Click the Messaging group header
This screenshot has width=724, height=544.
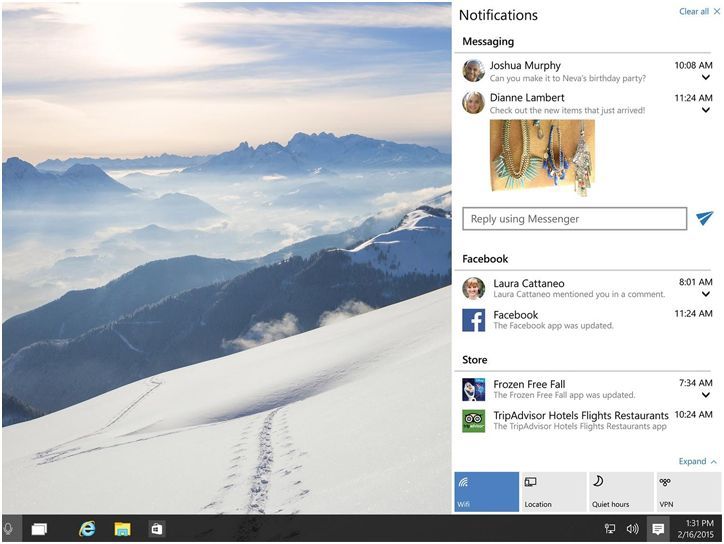(488, 42)
